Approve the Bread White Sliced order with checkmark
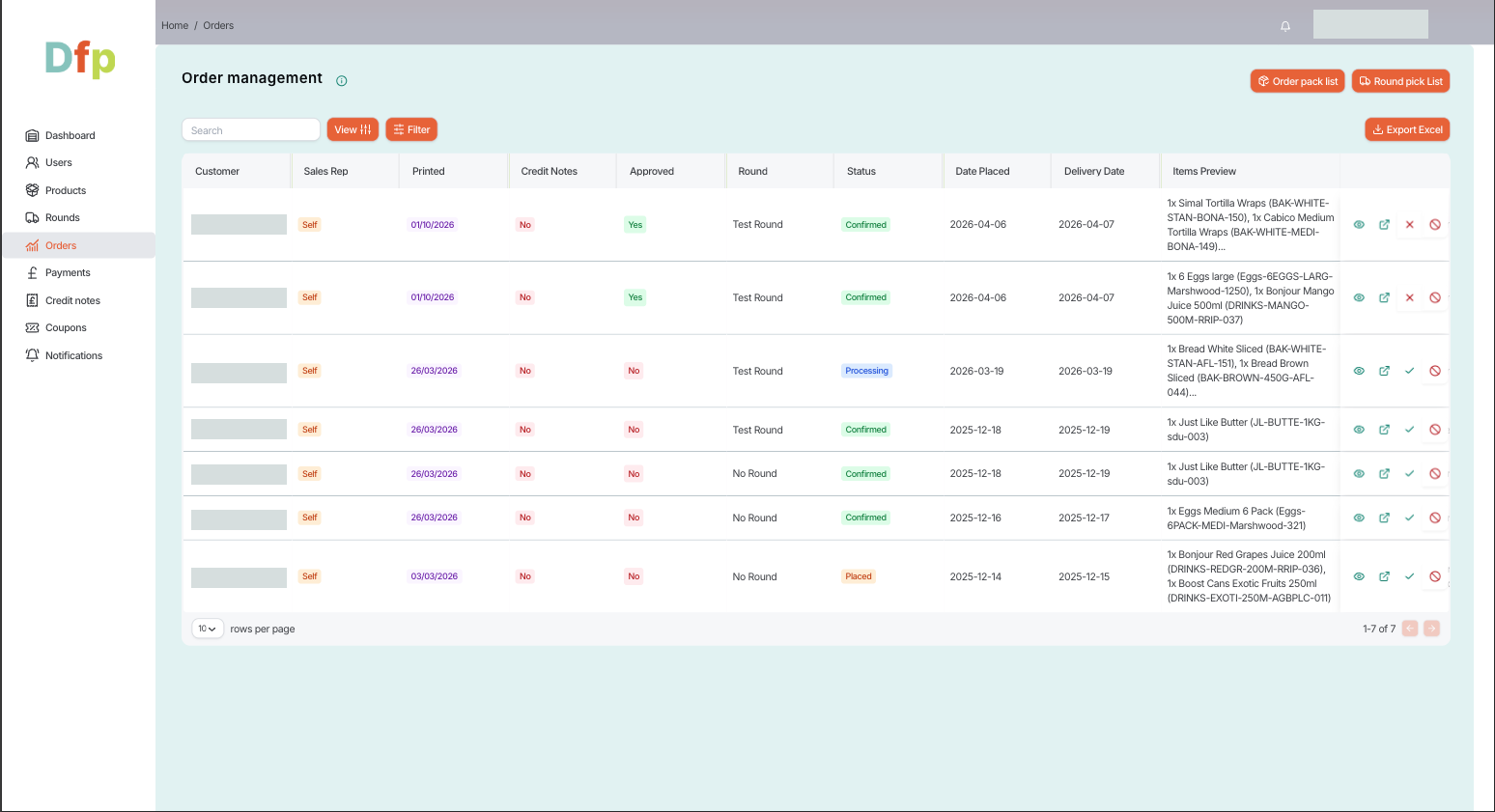This screenshot has height=812, width=1495. 1410,371
